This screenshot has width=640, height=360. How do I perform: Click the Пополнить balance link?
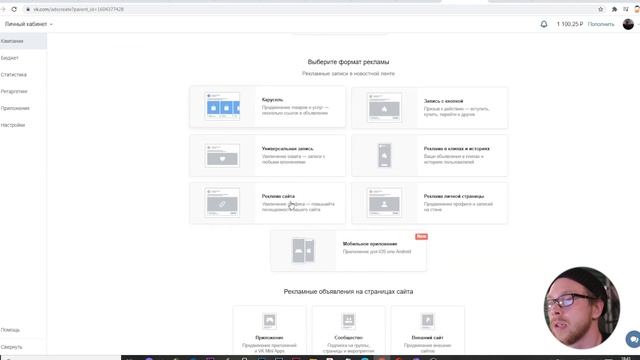(x=601, y=24)
